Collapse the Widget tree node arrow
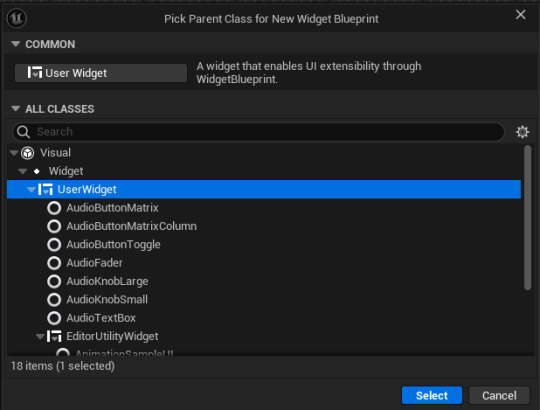This screenshot has height=410, width=540. [x=23, y=171]
